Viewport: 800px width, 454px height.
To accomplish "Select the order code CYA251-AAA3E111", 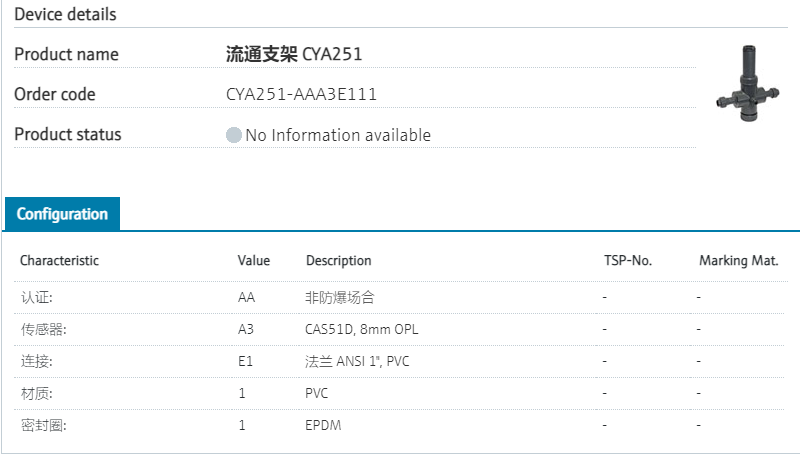I will [x=301, y=95].
